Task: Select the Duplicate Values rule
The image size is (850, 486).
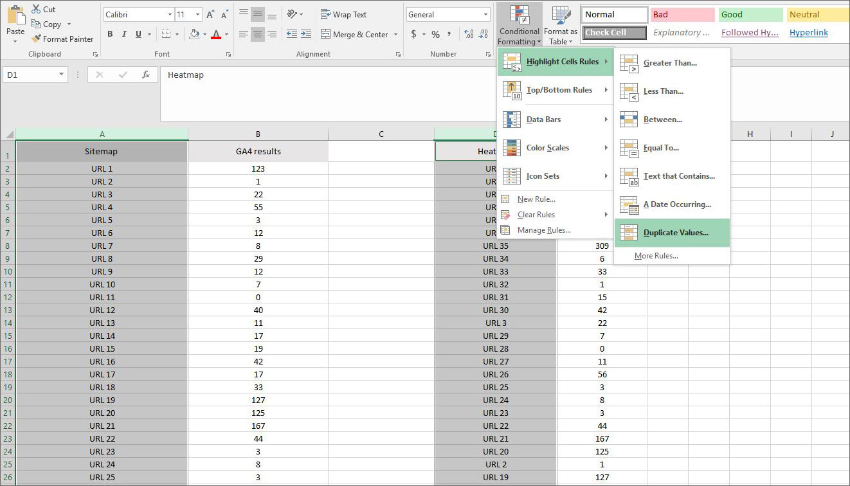Action: [672, 232]
